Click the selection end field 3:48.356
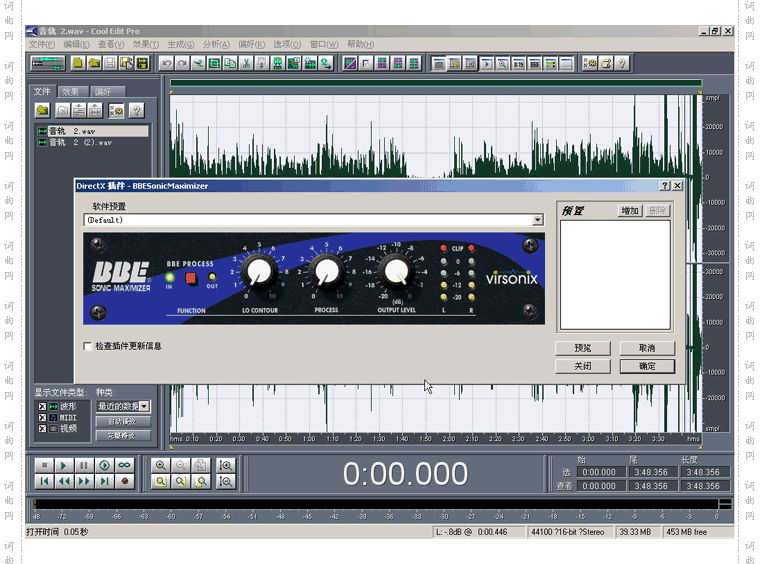Screen dimensions: 760x564 pyautogui.click(x=651, y=472)
